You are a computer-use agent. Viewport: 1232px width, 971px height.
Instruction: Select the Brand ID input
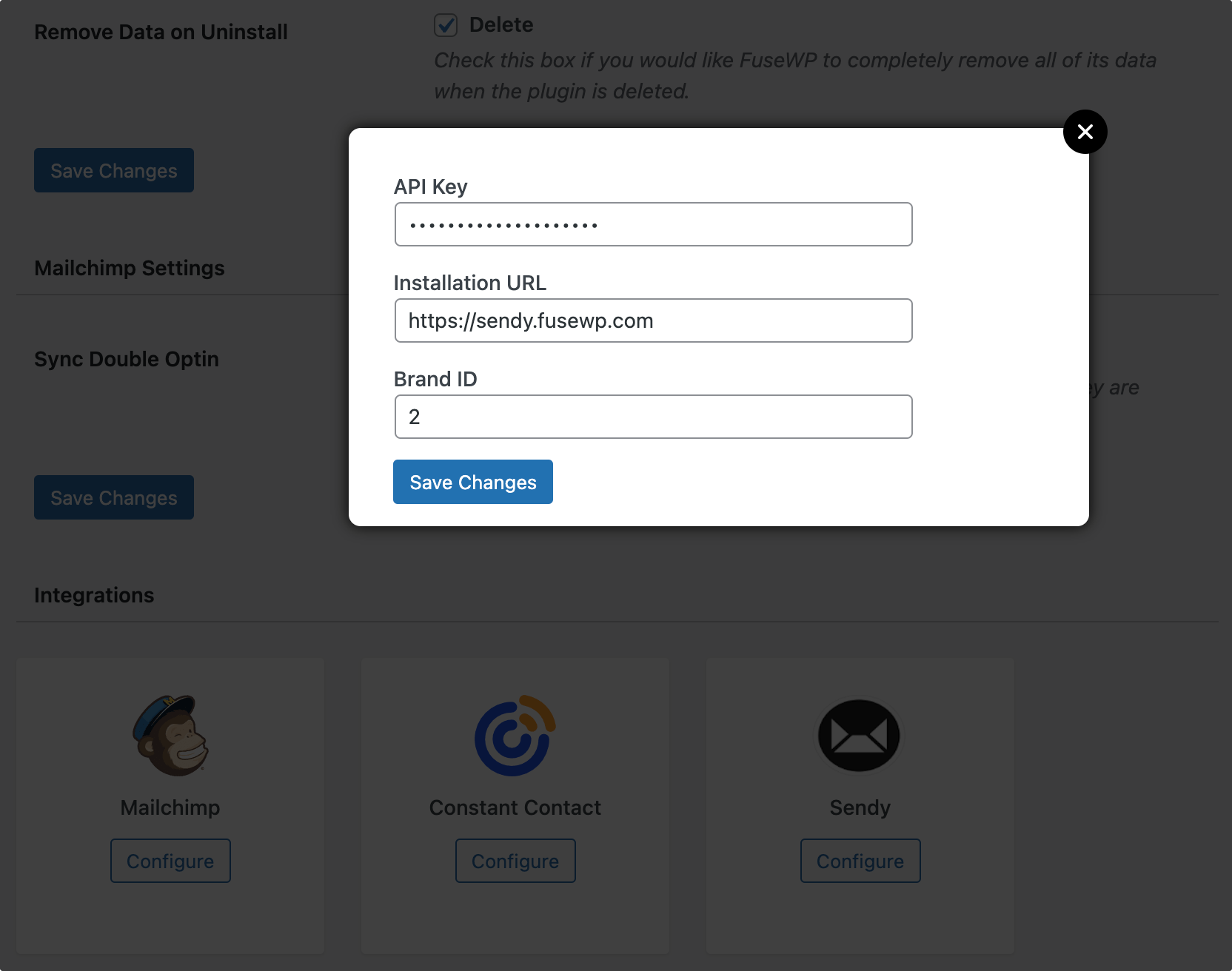(x=654, y=417)
